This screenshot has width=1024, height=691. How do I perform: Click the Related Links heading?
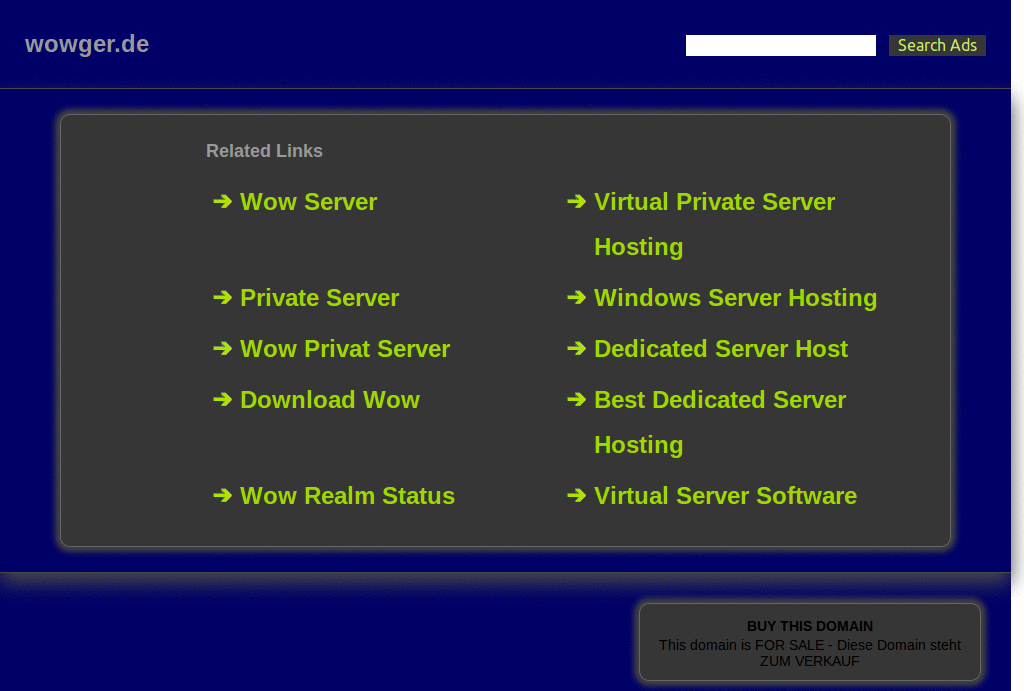[264, 151]
